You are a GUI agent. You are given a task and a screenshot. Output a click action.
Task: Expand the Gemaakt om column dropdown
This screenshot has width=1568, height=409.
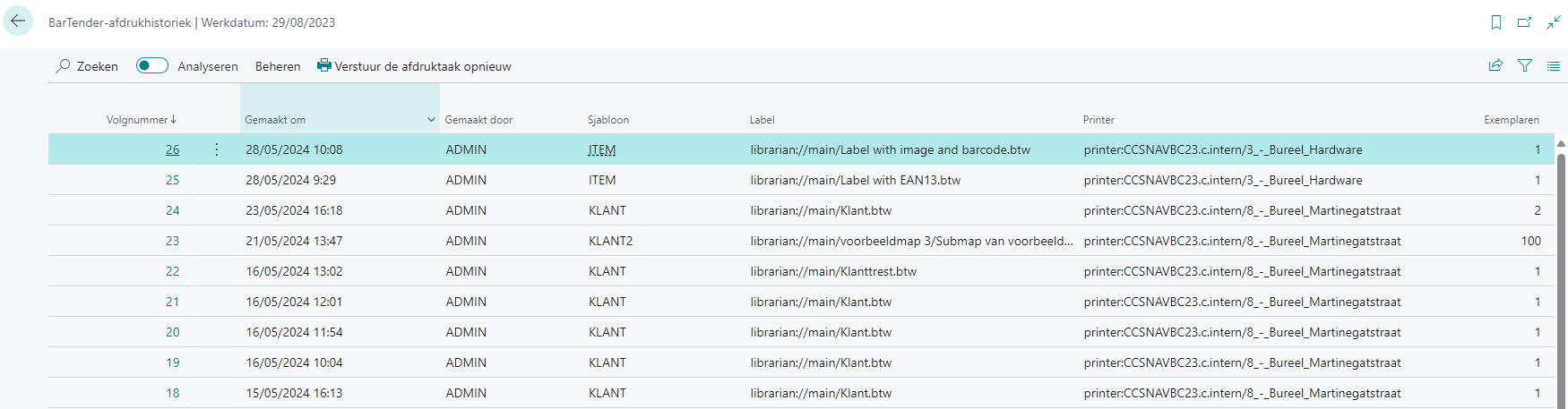click(431, 120)
